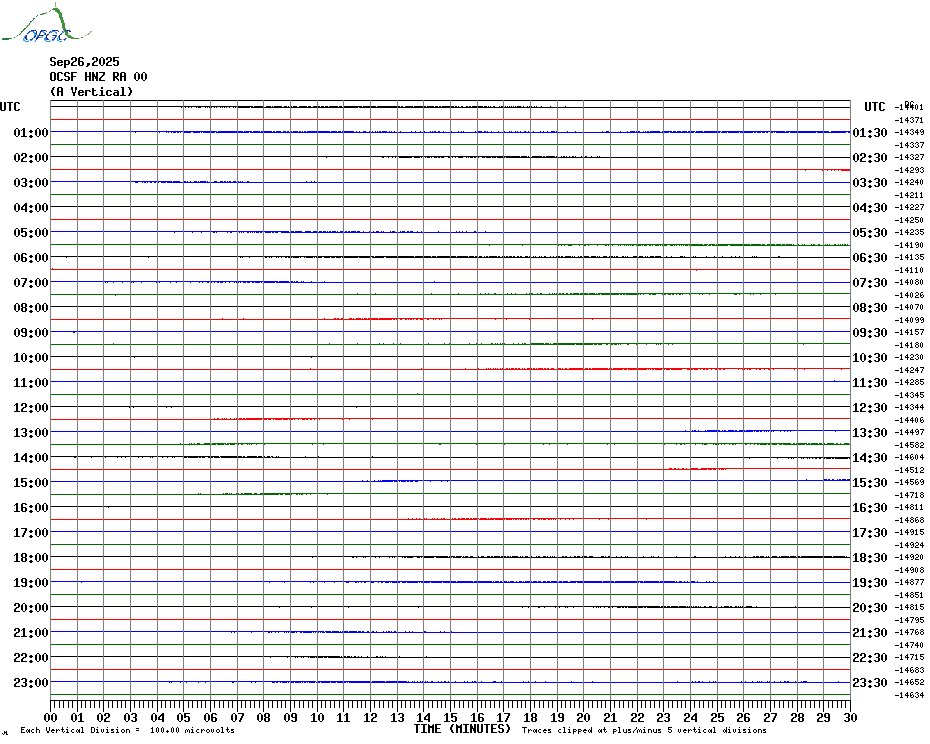Select minute label 12 on the bottom axis
This screenshot has width=930, height=744.
371,718
